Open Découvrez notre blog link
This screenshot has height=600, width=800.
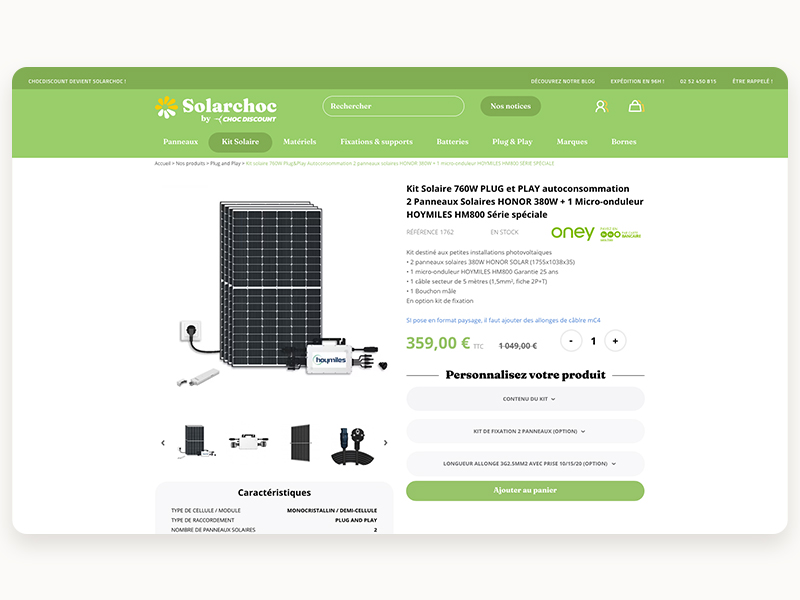(563, 81)
